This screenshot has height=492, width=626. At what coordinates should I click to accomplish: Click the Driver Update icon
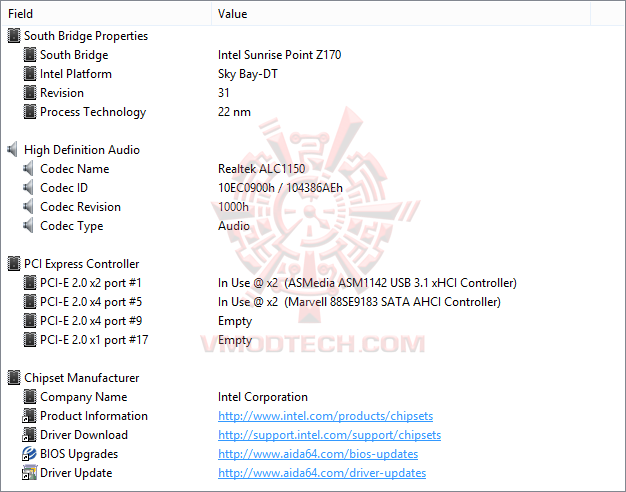[x=29, y=472]
